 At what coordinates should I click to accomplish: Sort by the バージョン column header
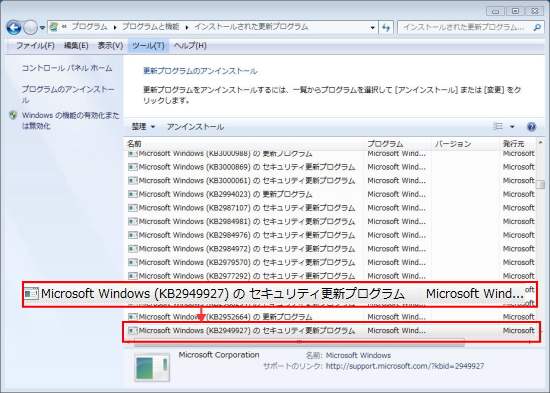pos(465,144)
